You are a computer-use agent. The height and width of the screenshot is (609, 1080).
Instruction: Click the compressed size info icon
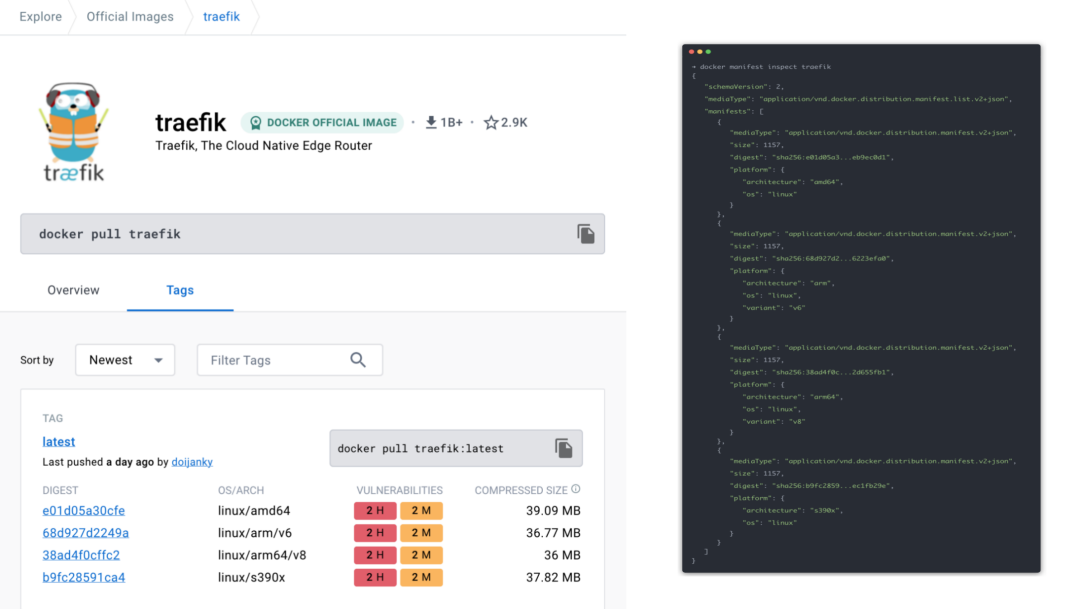(576, 490)
